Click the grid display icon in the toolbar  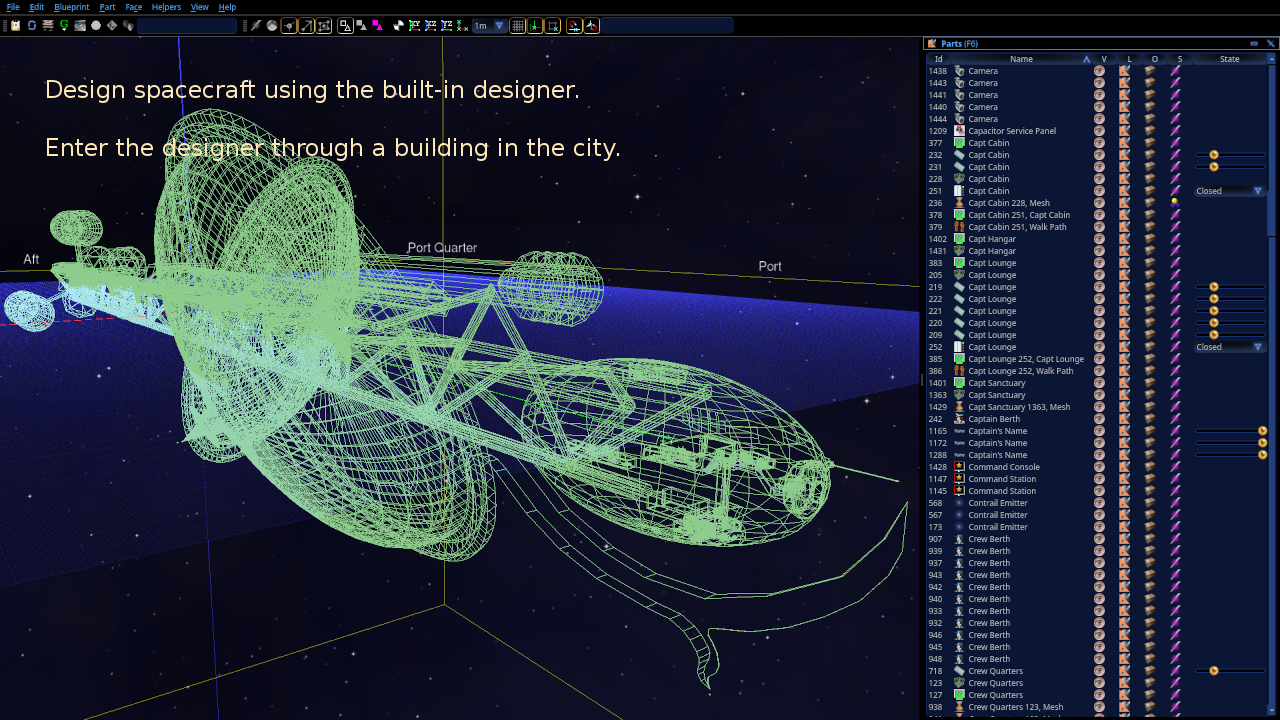coord(518,26)
